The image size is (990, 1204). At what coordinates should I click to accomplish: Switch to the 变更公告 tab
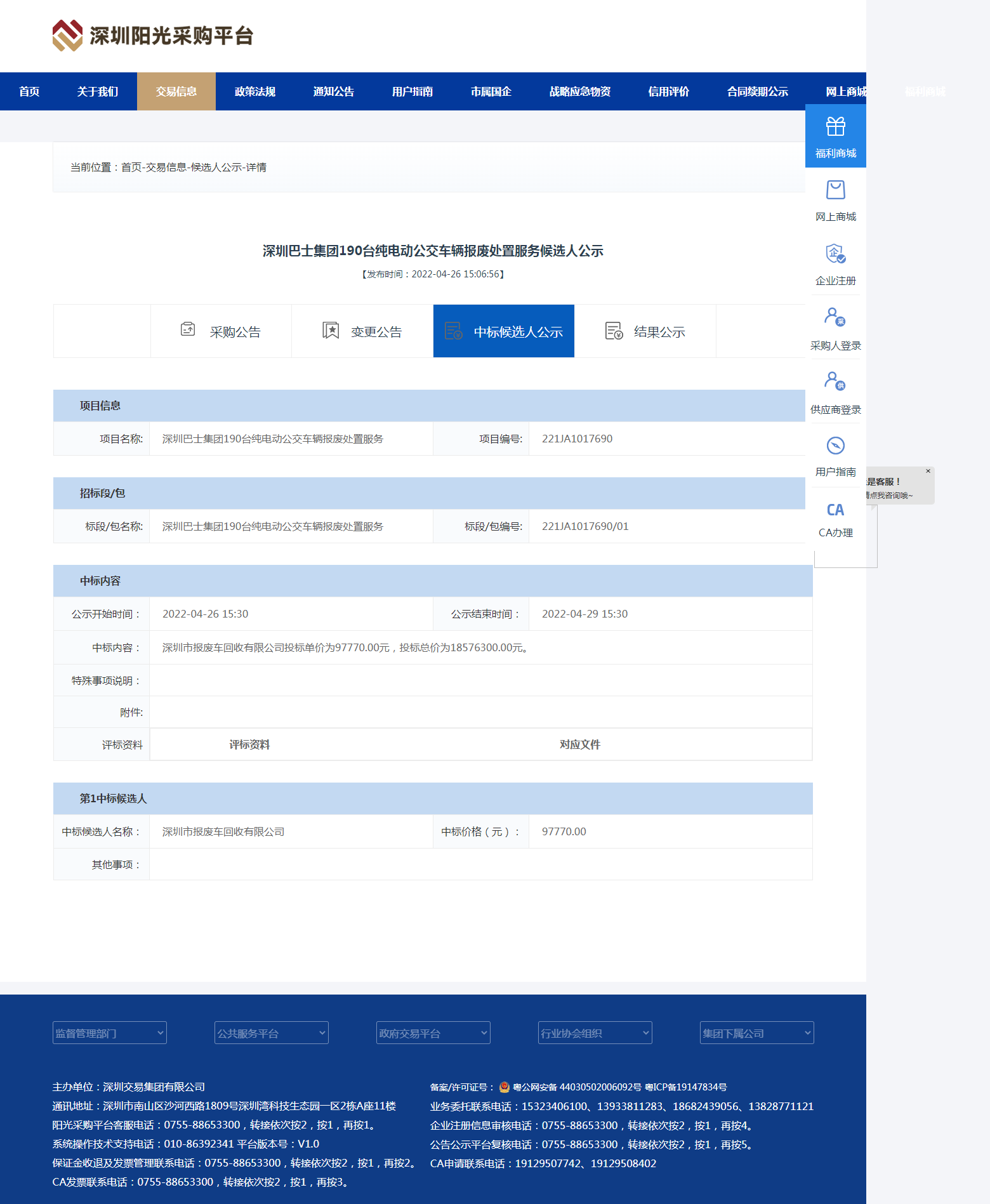pos(362,331)
